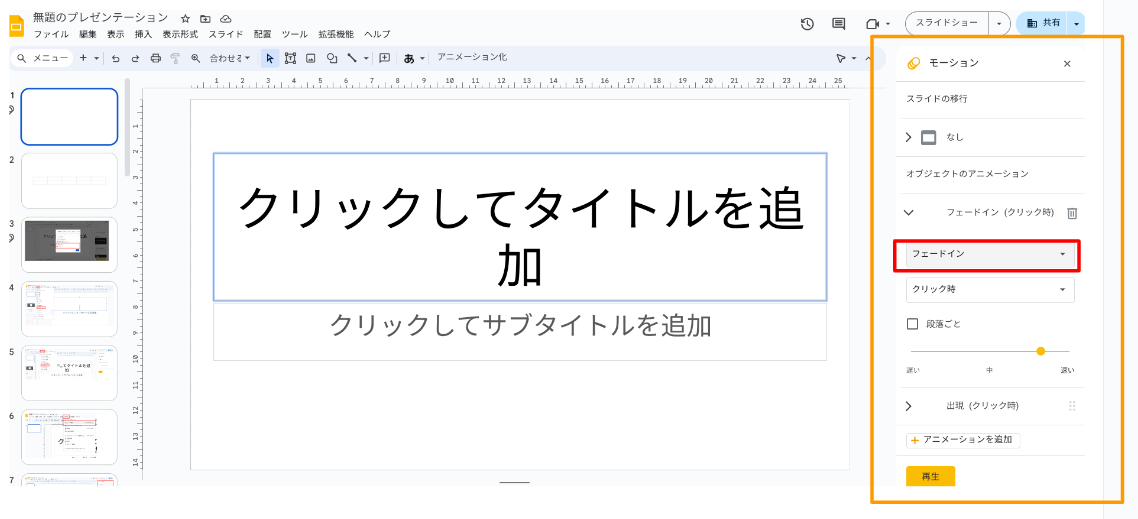The height and width of the screenshot is (519, 1138).
Task: Open the shapes tool
Action: coord(332,58)
